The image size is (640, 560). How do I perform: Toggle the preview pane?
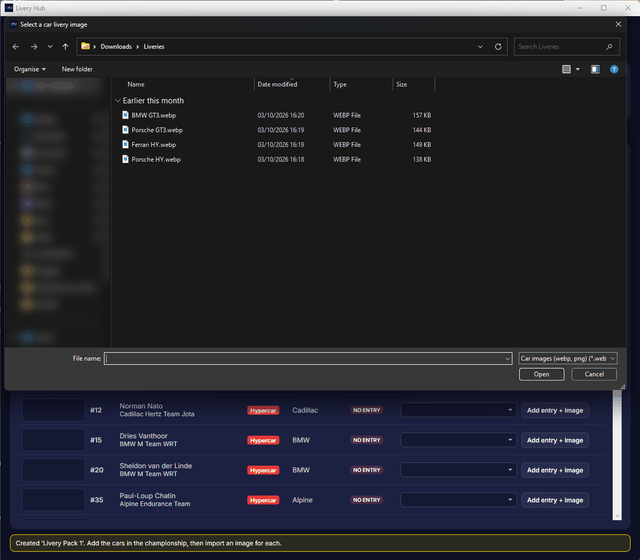coord(596,69)
